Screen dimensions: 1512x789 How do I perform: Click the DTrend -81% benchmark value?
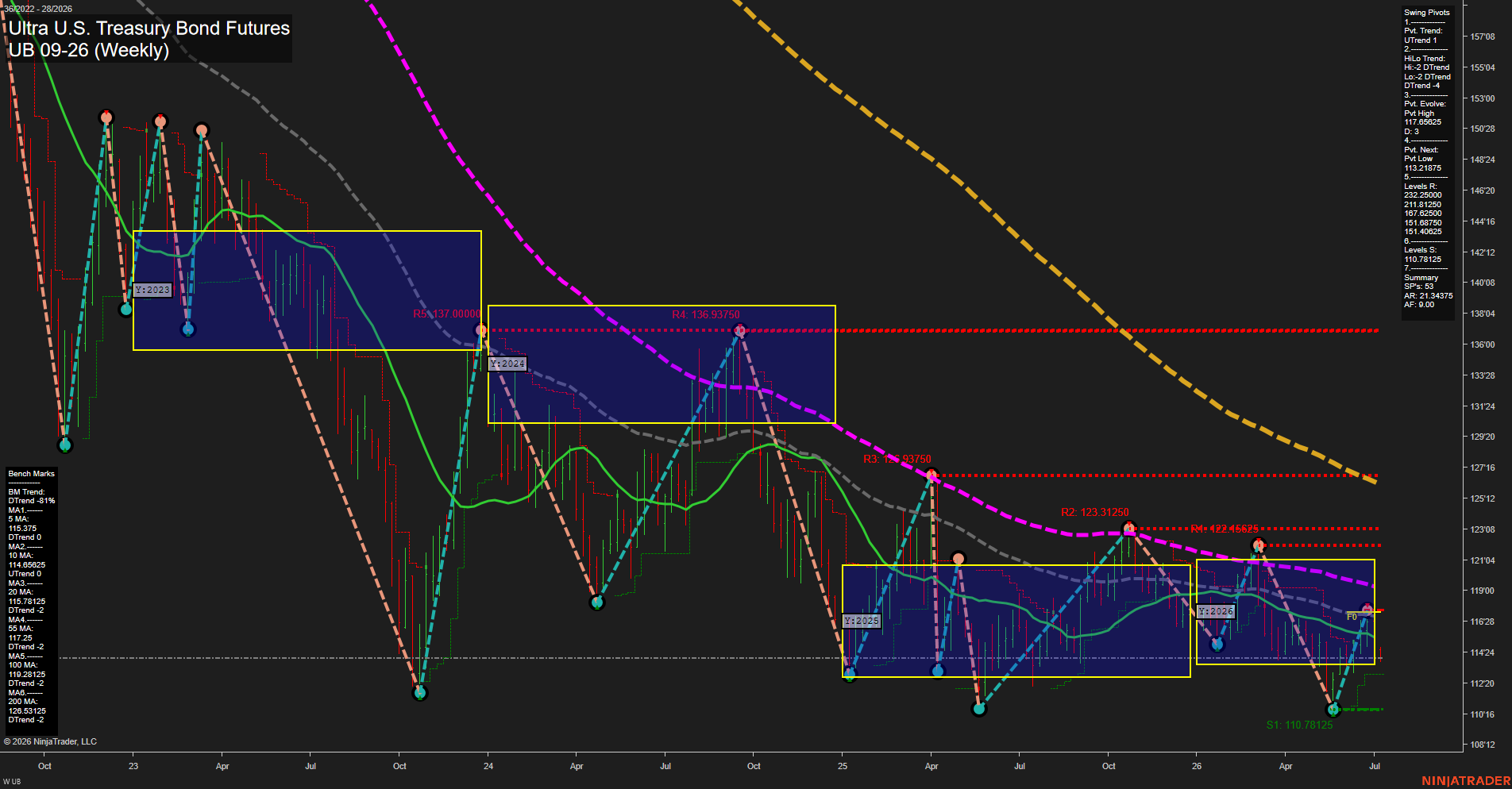coord(32,501)
